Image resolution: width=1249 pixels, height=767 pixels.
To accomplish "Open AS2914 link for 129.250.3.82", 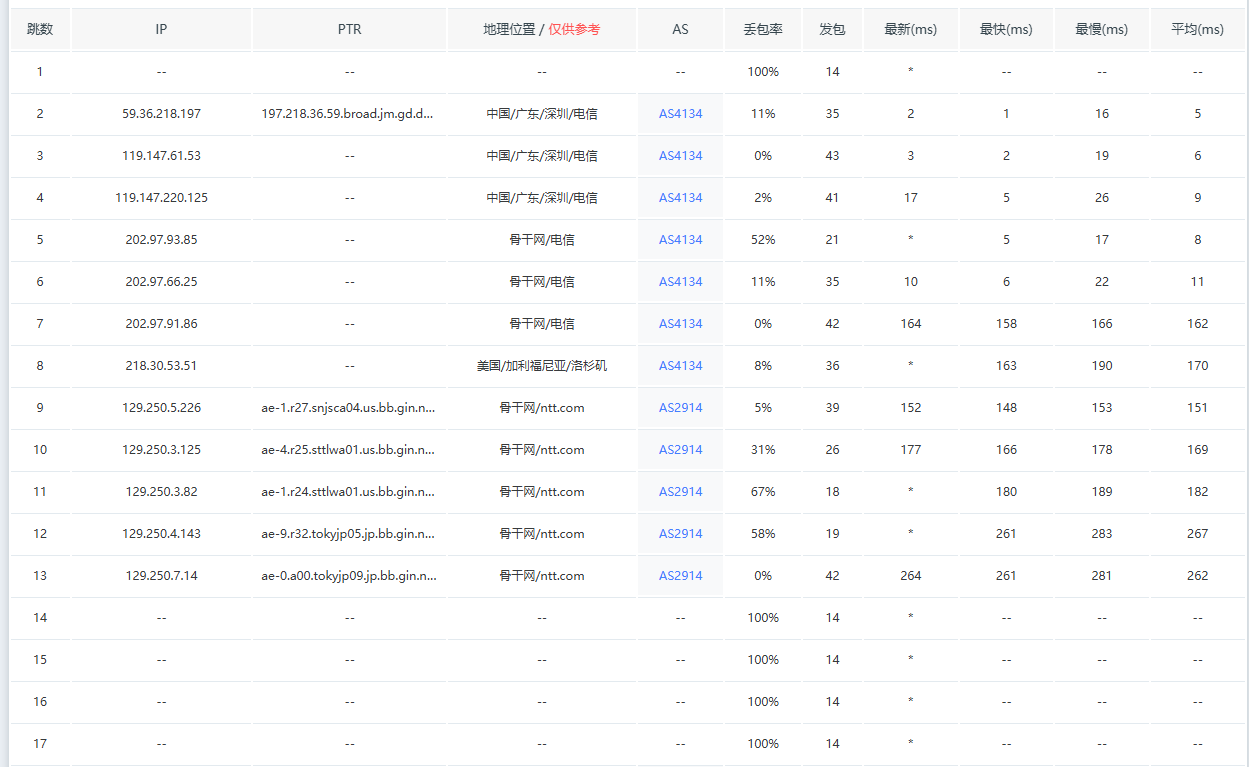I will pos(680,492).
